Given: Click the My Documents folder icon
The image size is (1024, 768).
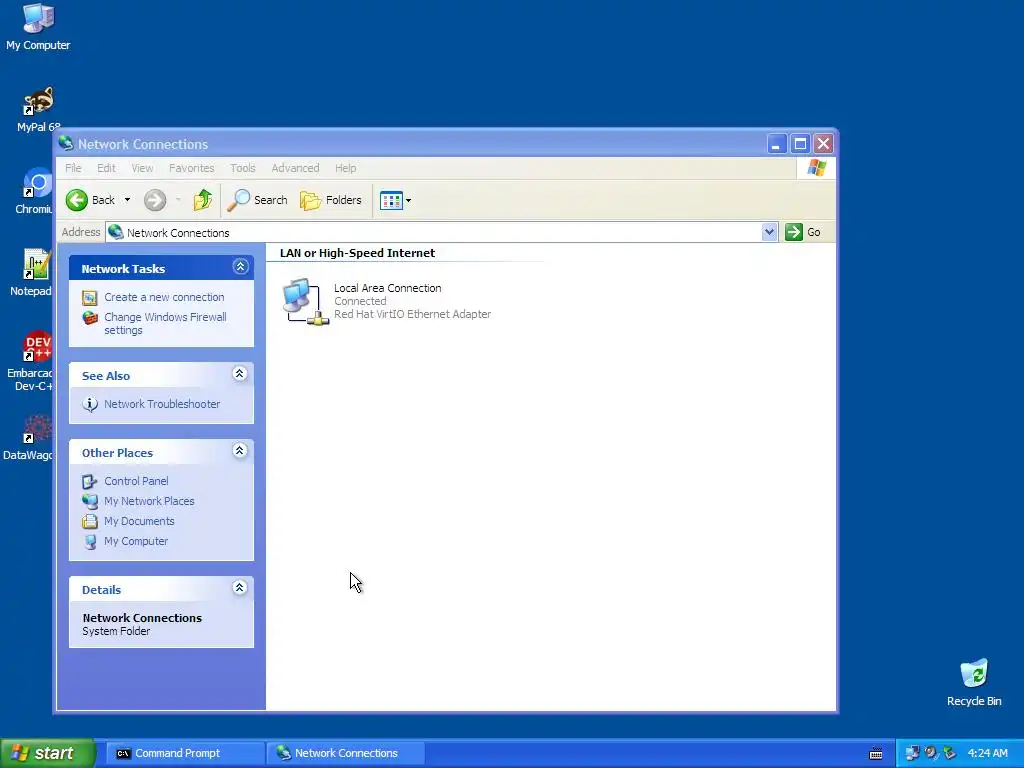Looking at the screenshot, I should 89,521.
